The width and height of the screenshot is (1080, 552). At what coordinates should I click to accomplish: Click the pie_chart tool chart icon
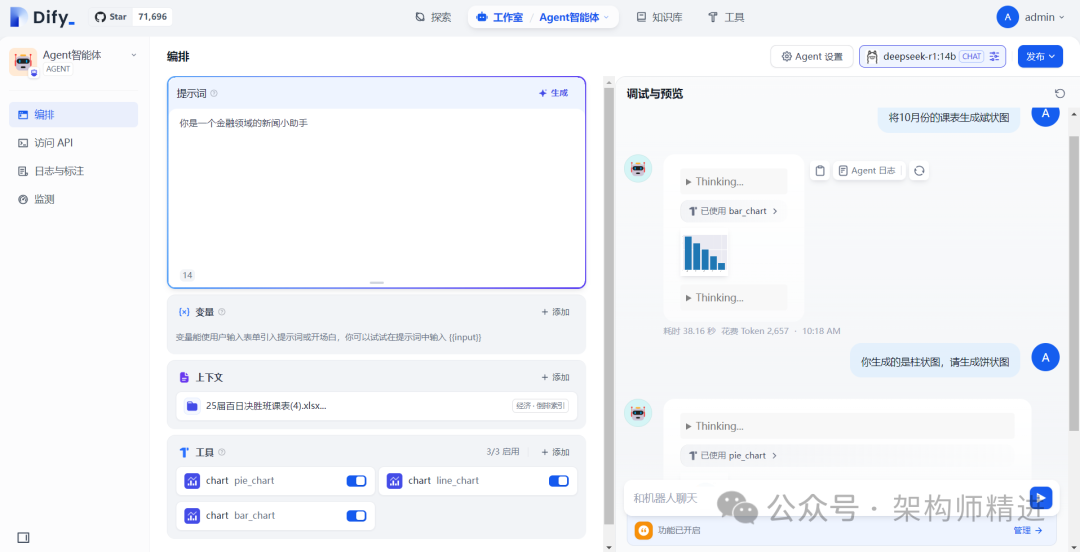coord(192,481)
